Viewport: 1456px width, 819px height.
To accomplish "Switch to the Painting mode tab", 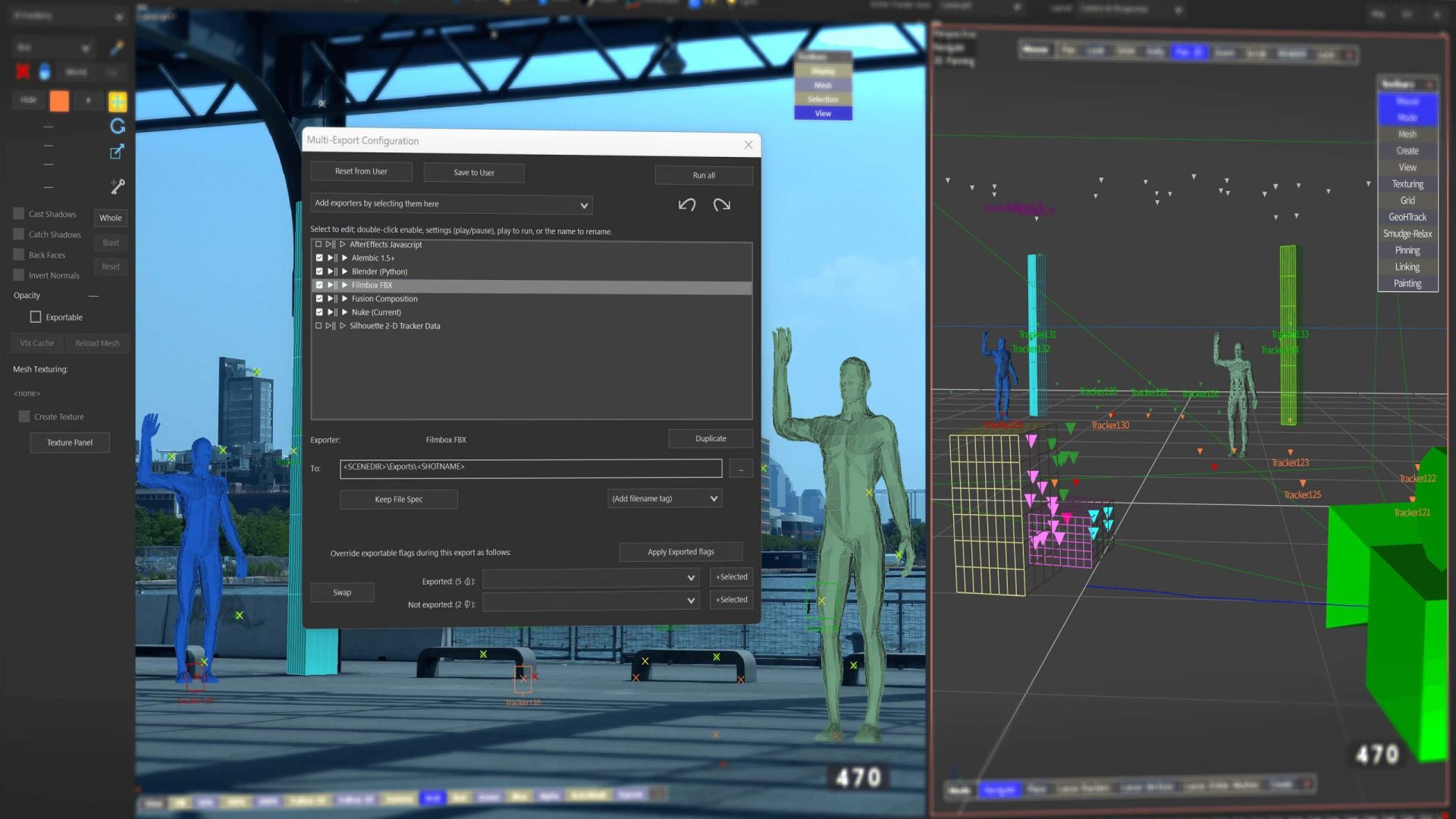I will click(x=1407, y=283).
